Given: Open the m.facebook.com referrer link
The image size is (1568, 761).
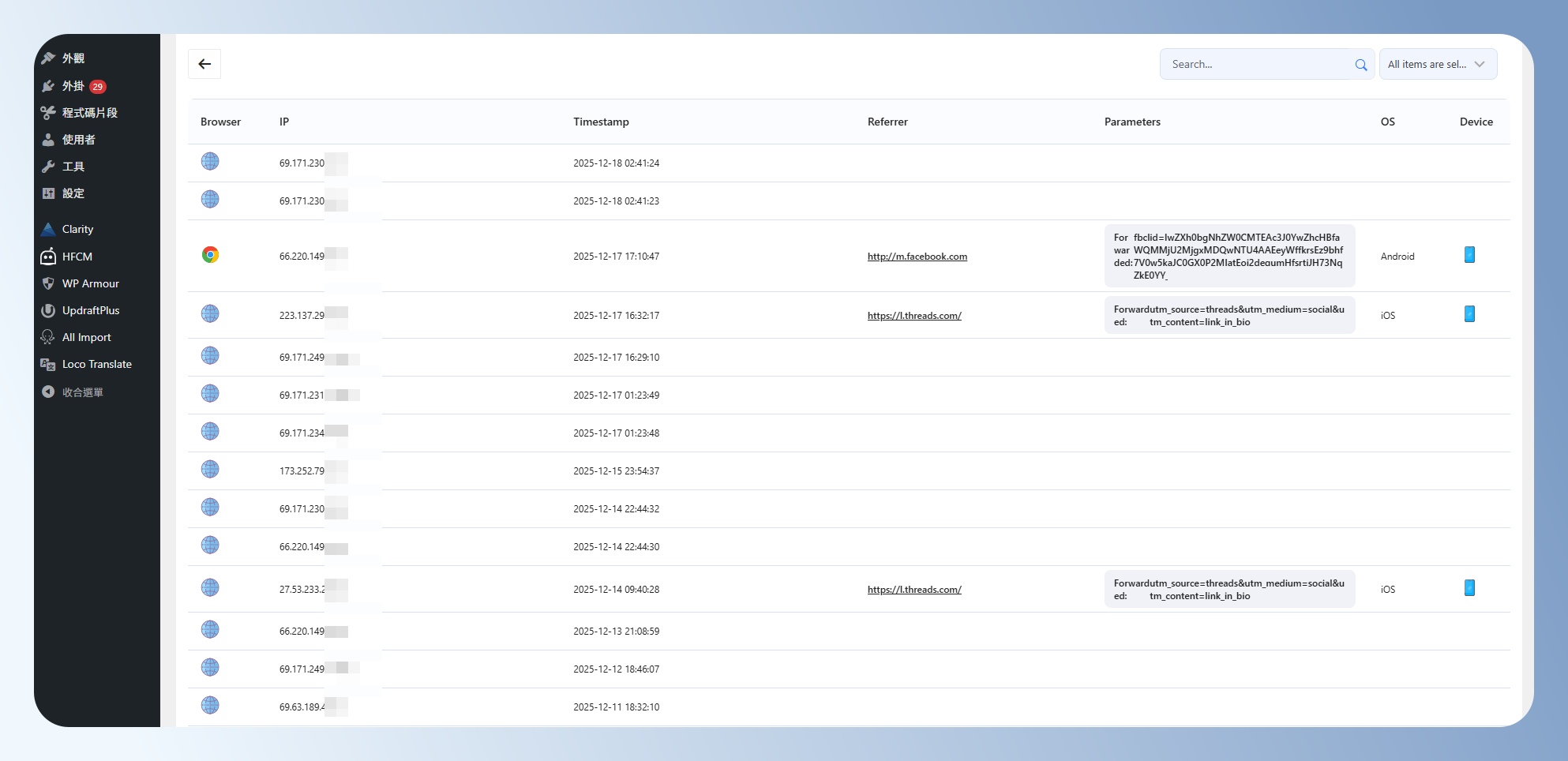Looking at the screenshot, I should coord(917,257).
